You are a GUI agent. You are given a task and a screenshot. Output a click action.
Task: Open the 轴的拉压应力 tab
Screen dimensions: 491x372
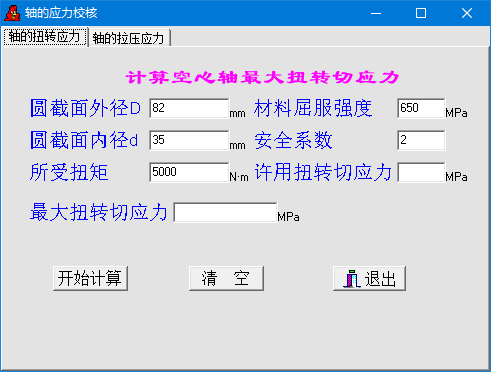(x=129, y=38)
